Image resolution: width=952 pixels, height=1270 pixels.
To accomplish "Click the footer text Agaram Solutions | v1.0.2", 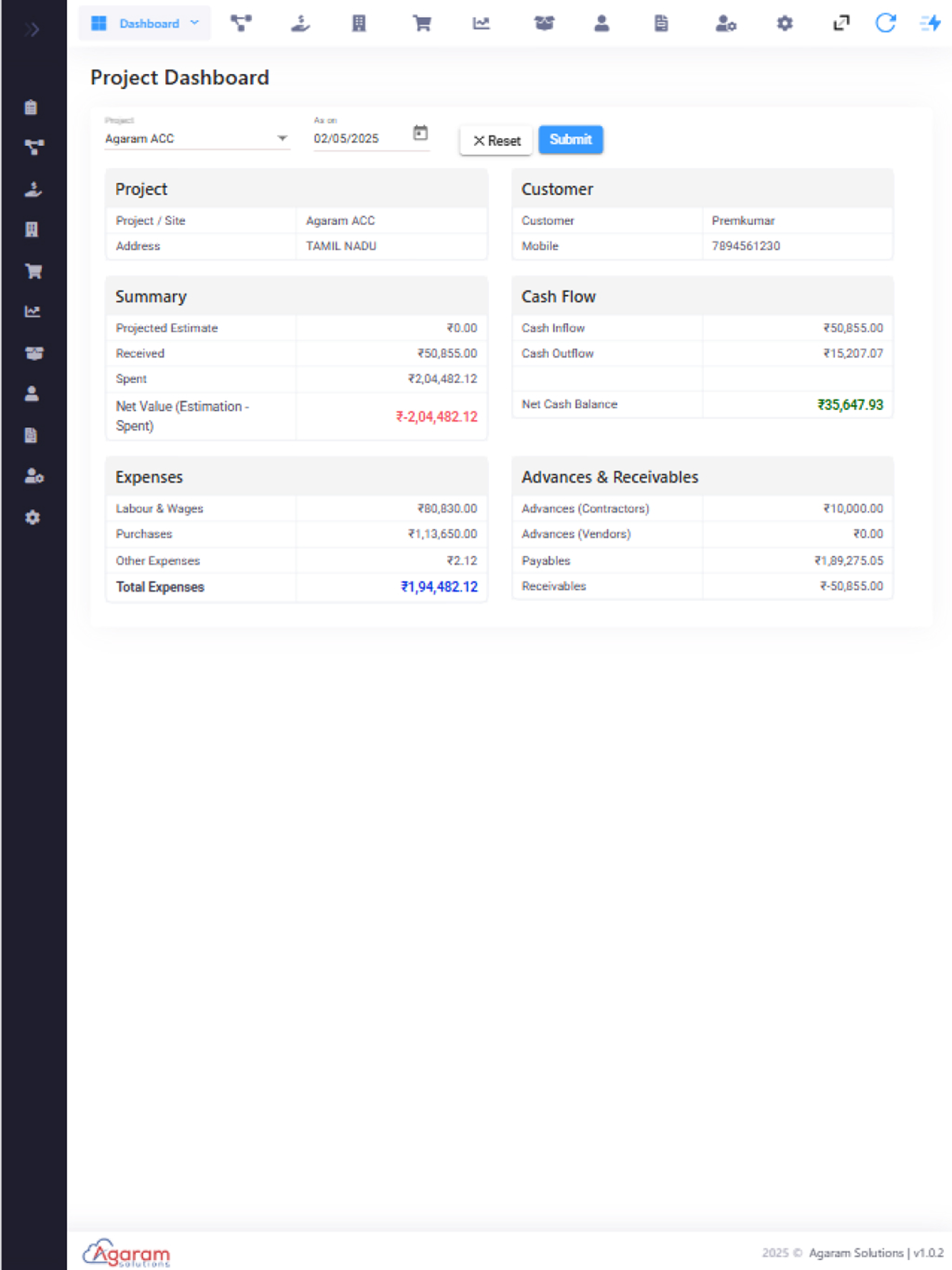I will 876,1253.
